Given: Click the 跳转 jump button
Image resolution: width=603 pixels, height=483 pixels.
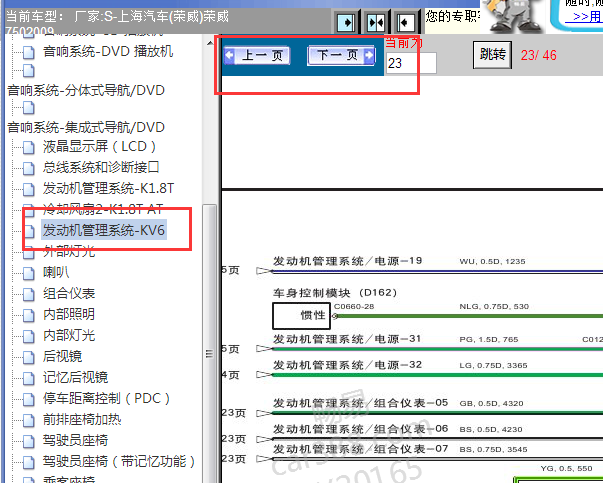Looking at the screenshot, I should pos(492,55).
